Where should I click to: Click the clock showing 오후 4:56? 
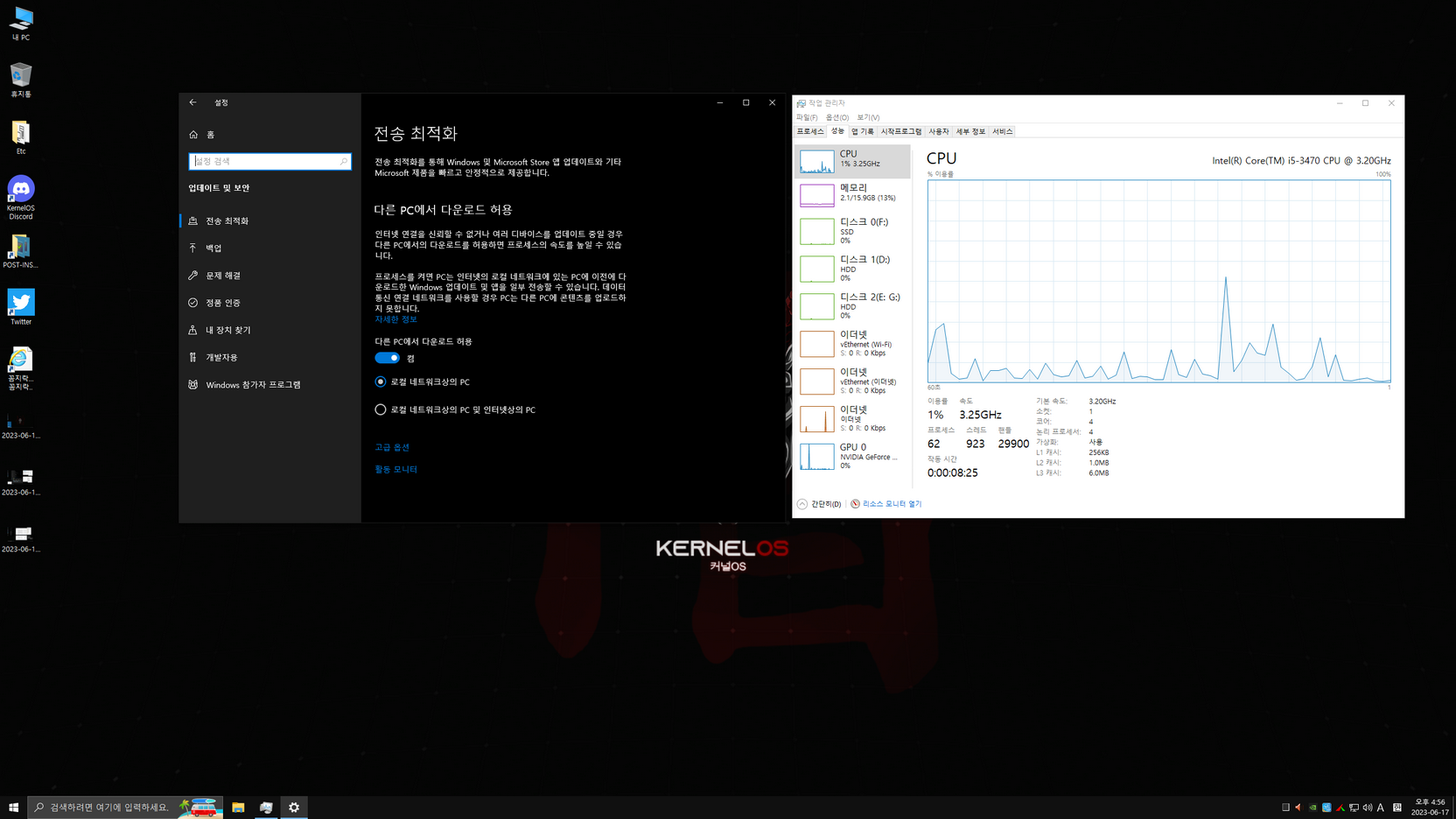pos(1430,808)
